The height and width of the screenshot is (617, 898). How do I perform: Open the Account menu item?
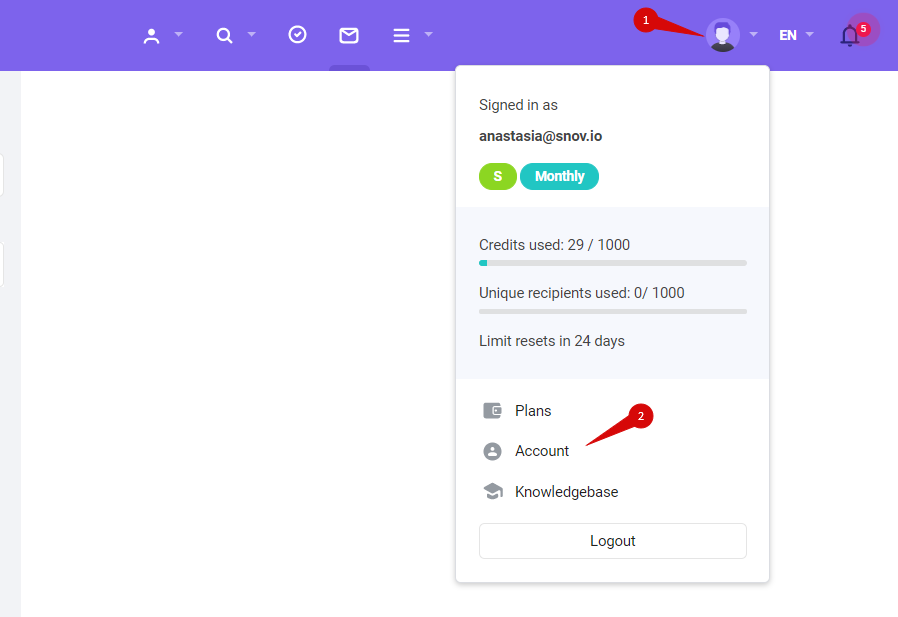coord(542,451)
